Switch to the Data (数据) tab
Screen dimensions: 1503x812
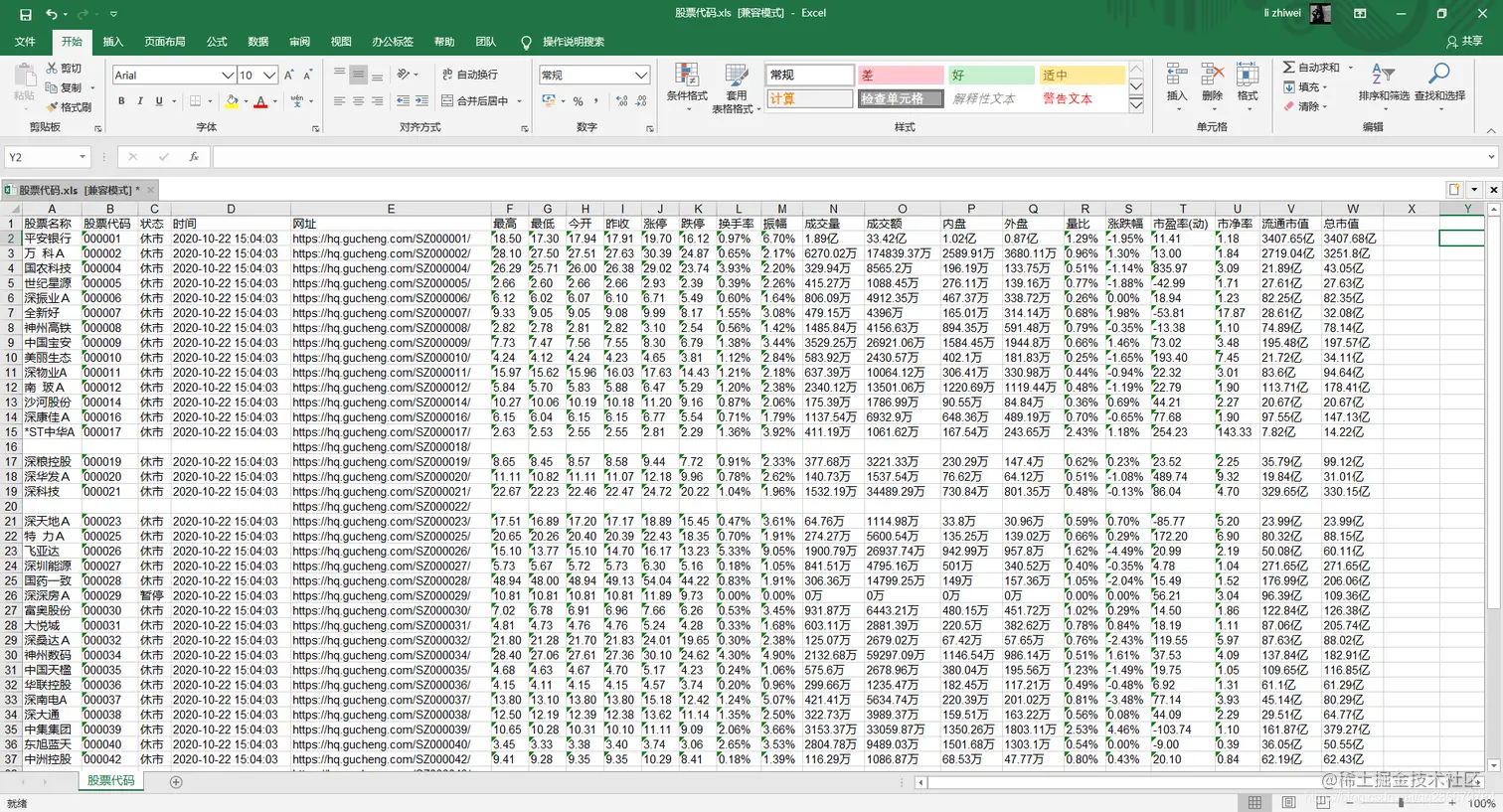click(x=258, y=42)
